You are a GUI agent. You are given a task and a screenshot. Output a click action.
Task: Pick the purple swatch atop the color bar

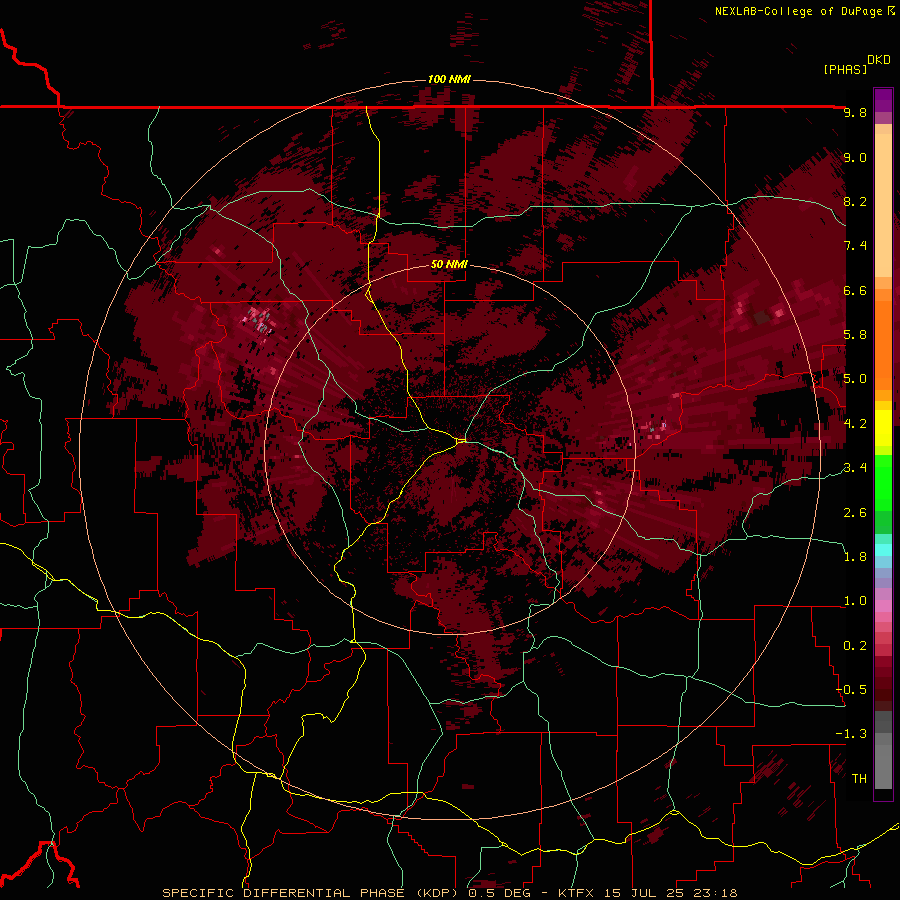click(x=883, y=98)
